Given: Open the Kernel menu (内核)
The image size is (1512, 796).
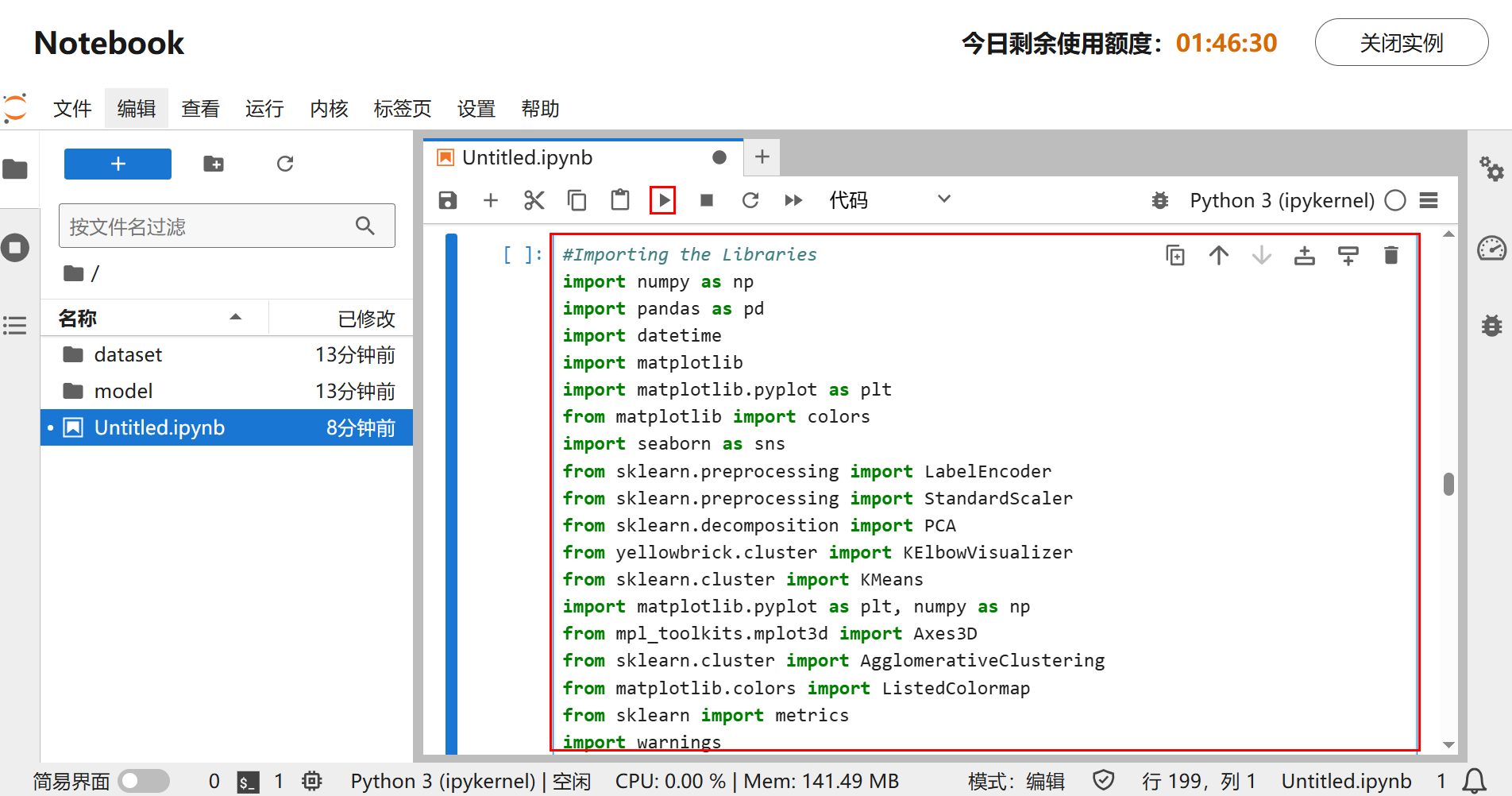Looking at the screenshot, I should 329,109.
